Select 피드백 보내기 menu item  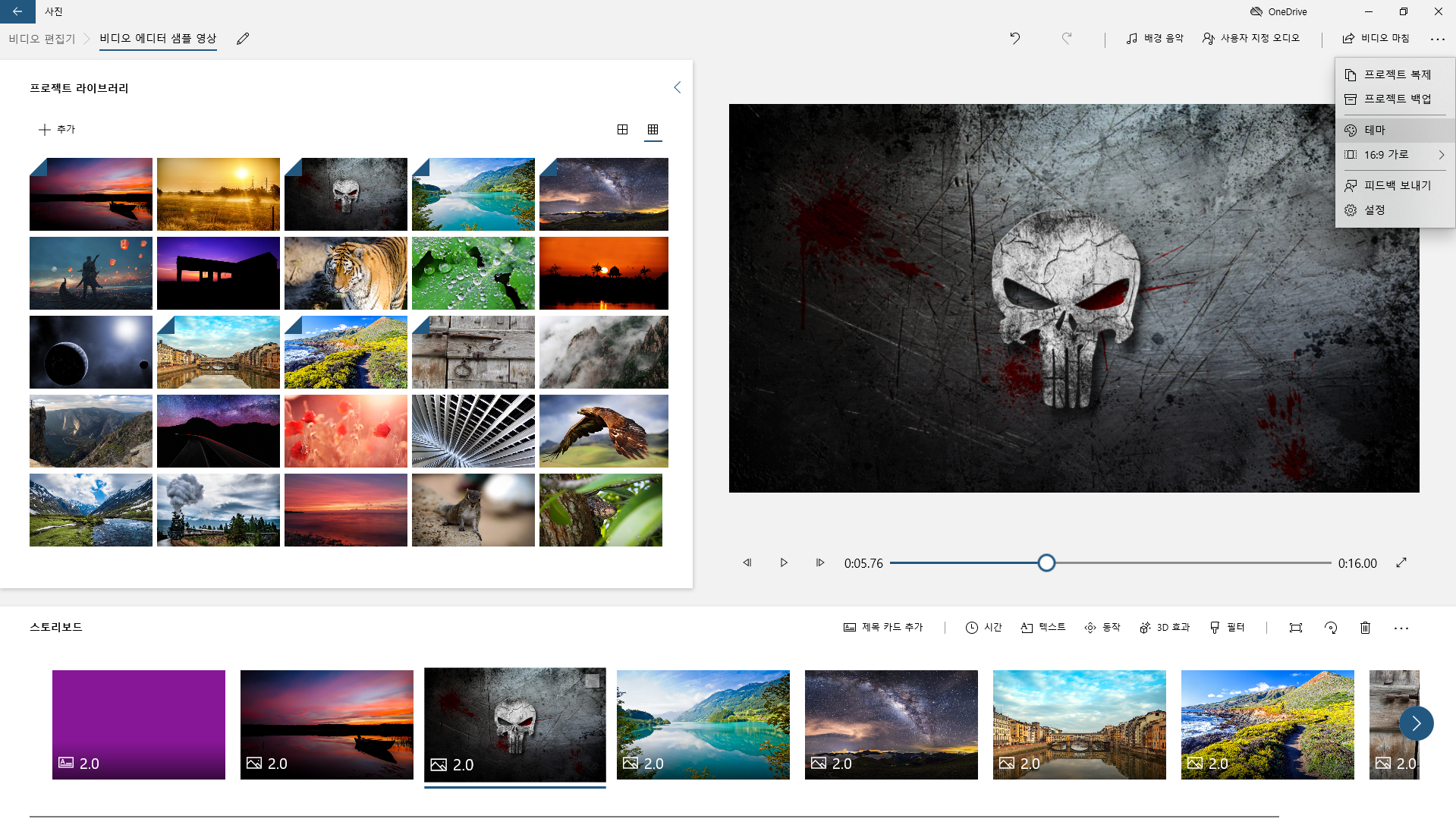1395,185
